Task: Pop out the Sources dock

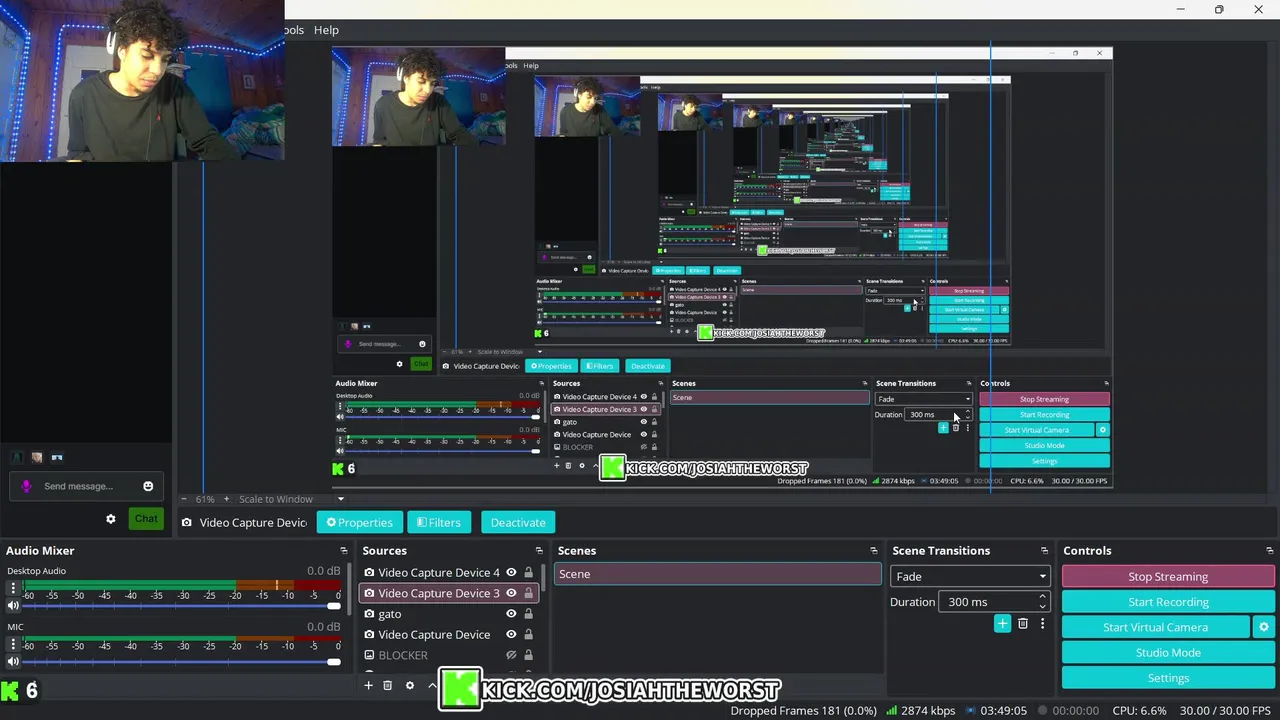Action: pyautogui.click(x=539, y=551)
